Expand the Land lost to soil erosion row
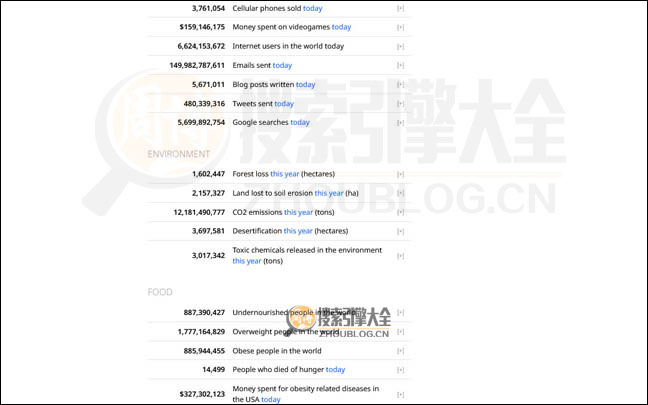This screenshot has height=405, width=648. 401,193
